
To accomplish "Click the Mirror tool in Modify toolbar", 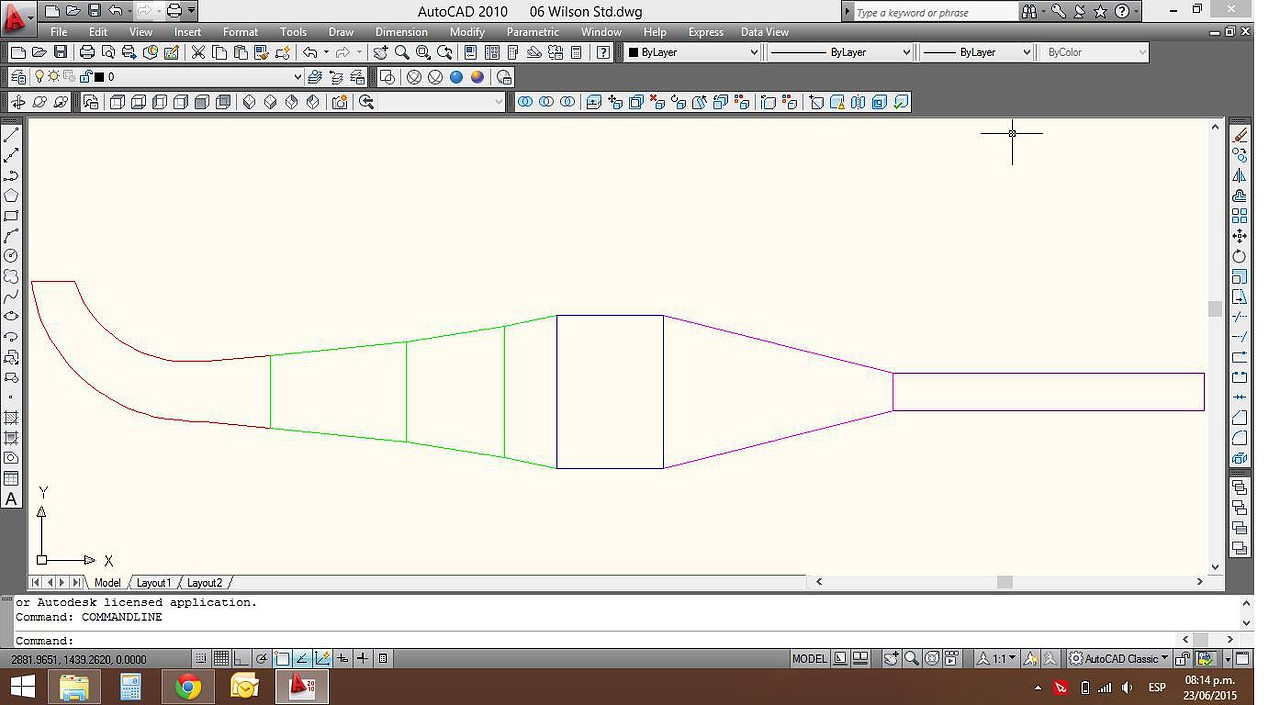I will [x=1240, y=175].
